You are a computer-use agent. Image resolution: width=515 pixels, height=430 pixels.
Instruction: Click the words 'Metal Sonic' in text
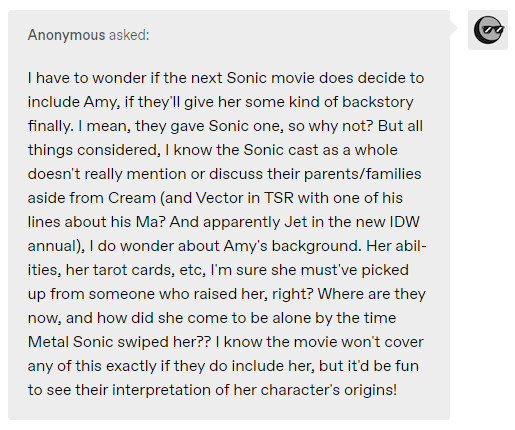pos(70,342)
